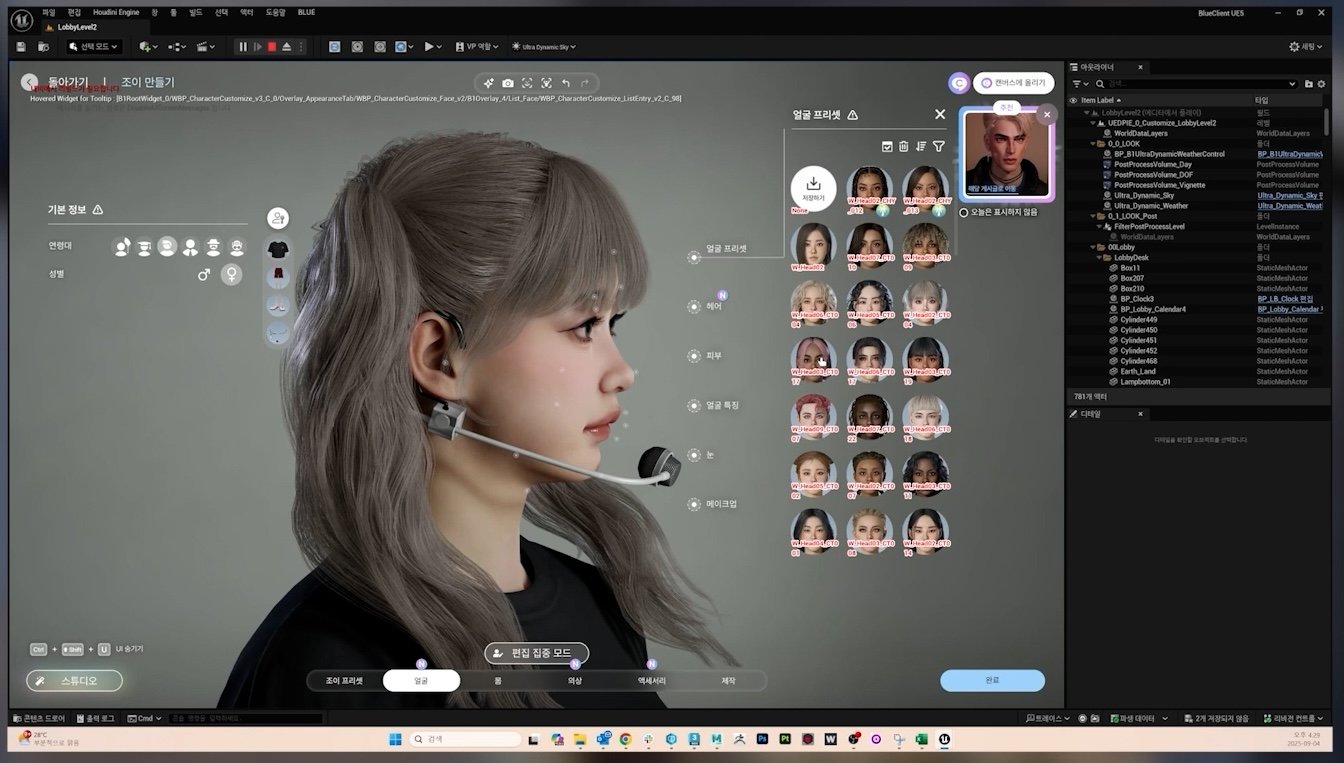Collapse the 0_0_LOOK folder in outliner

[x=1095, y=144]
